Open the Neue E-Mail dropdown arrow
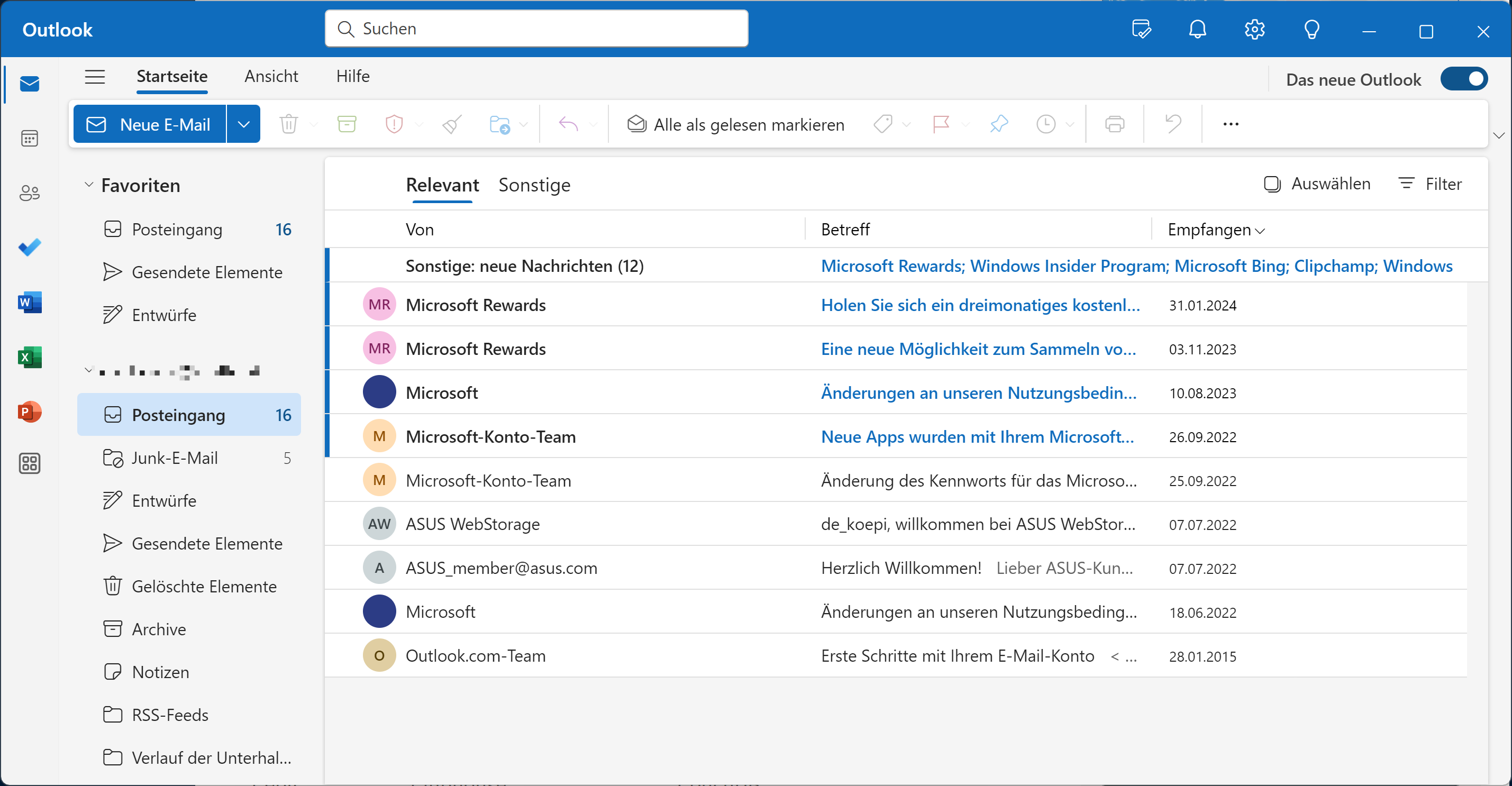The height and width of the screenshot is (786, 1512). click(243, 124)
